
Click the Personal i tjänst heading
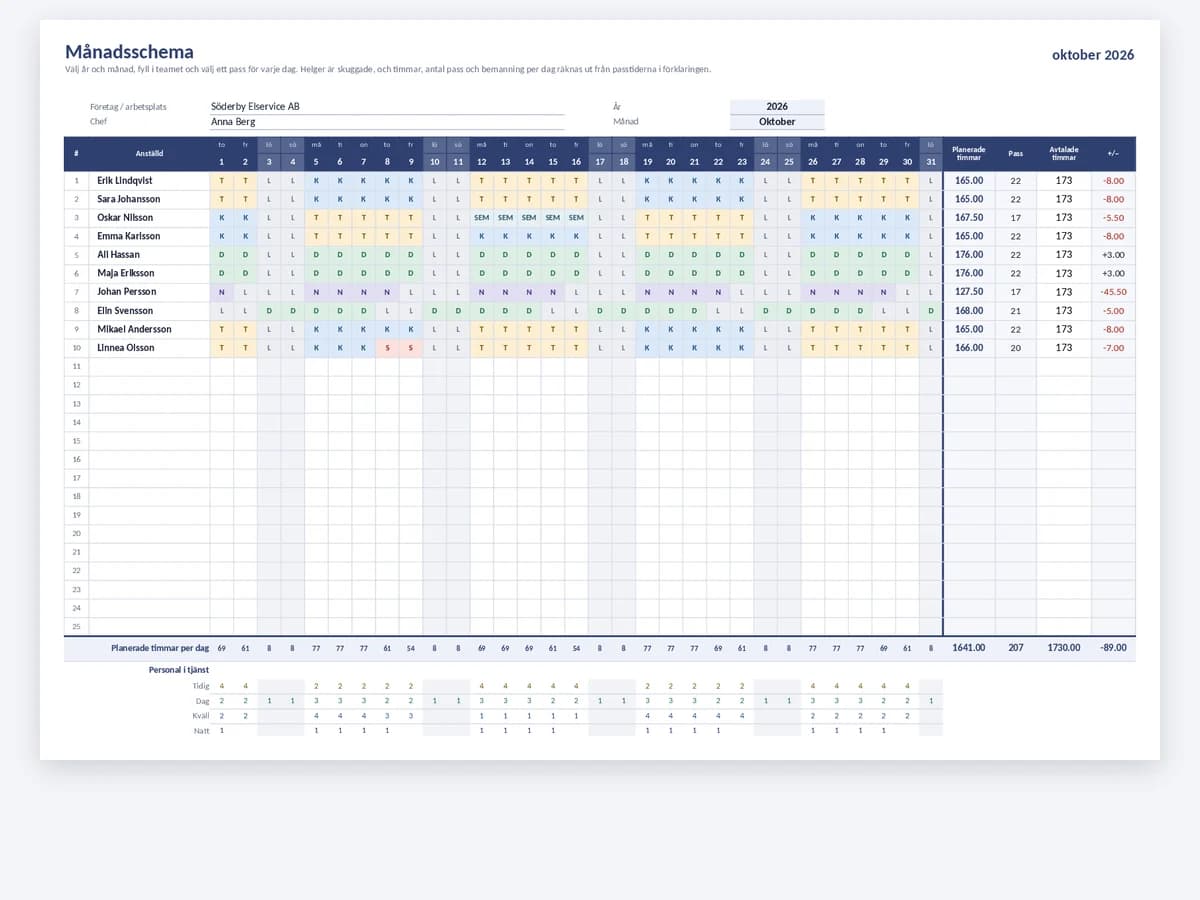pyautogui.click(x=179, y=669)
